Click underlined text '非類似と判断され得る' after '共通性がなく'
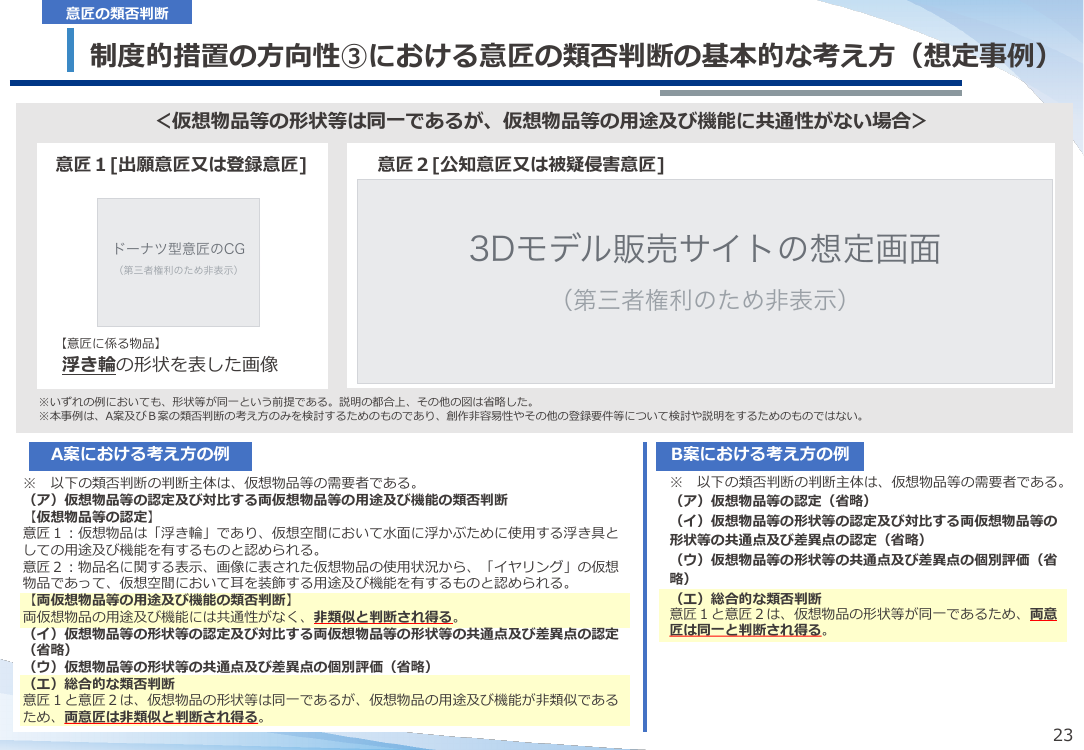 (383, 617)
